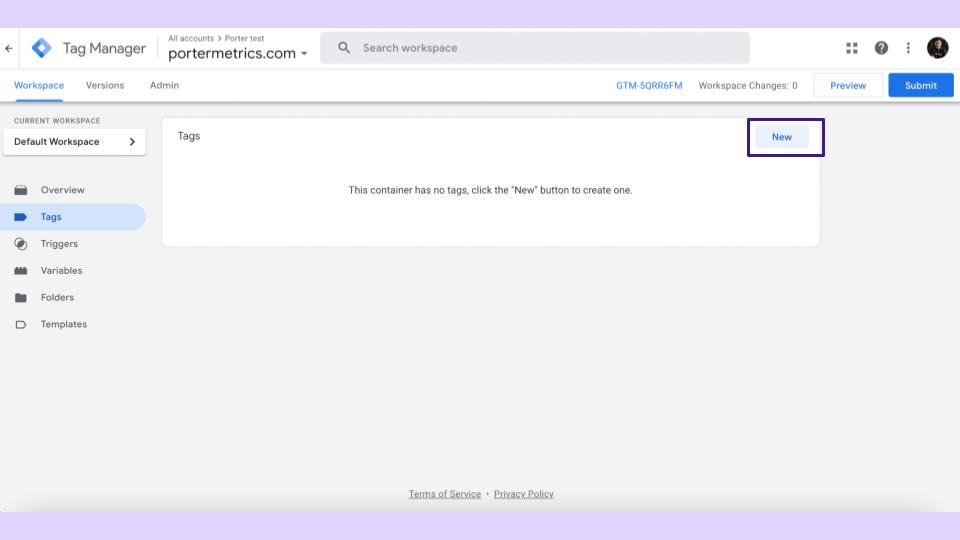Click the Porter test breadcrumb link
This screenshot has height=540, width=960.
244,38
